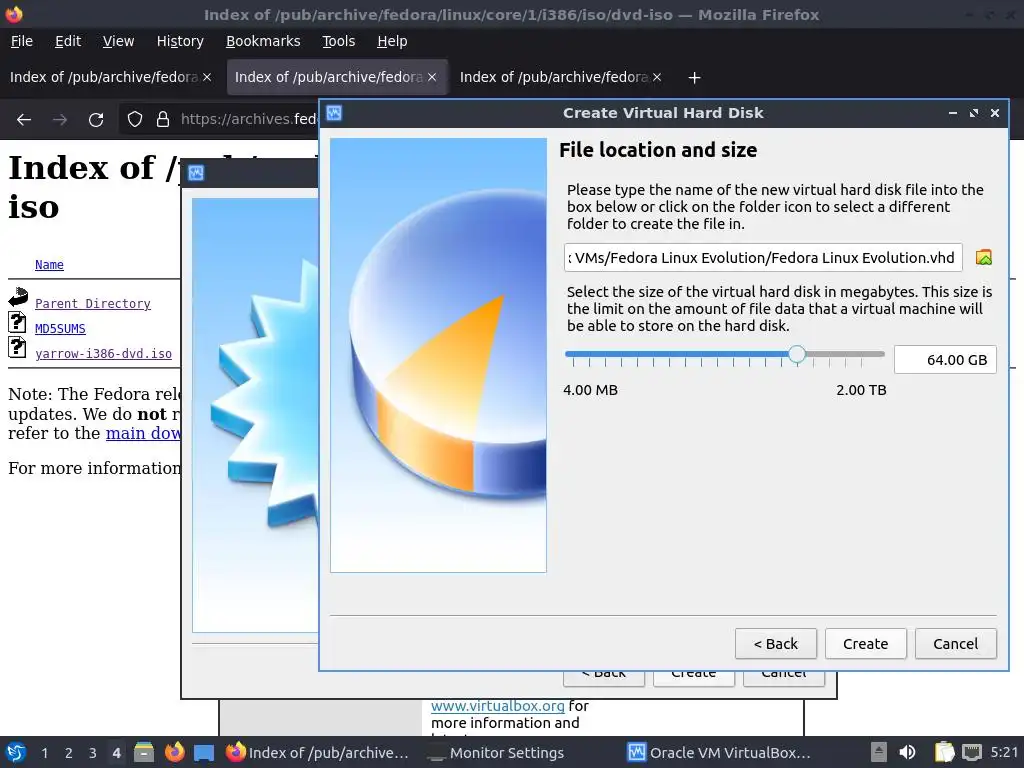Screen dimensions: 1024x768
Task: Switch to virtual desktop 4
Action: point(116,753)
